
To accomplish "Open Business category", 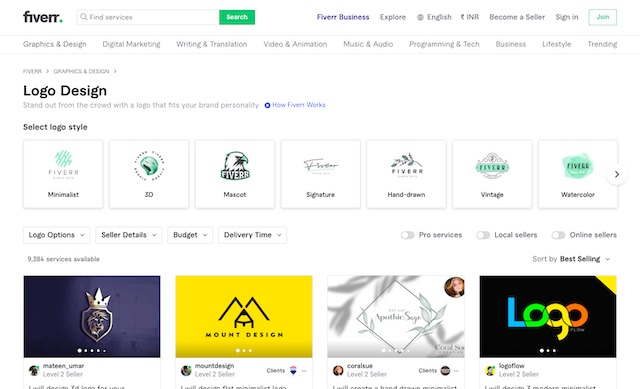I will click(511, 44).
